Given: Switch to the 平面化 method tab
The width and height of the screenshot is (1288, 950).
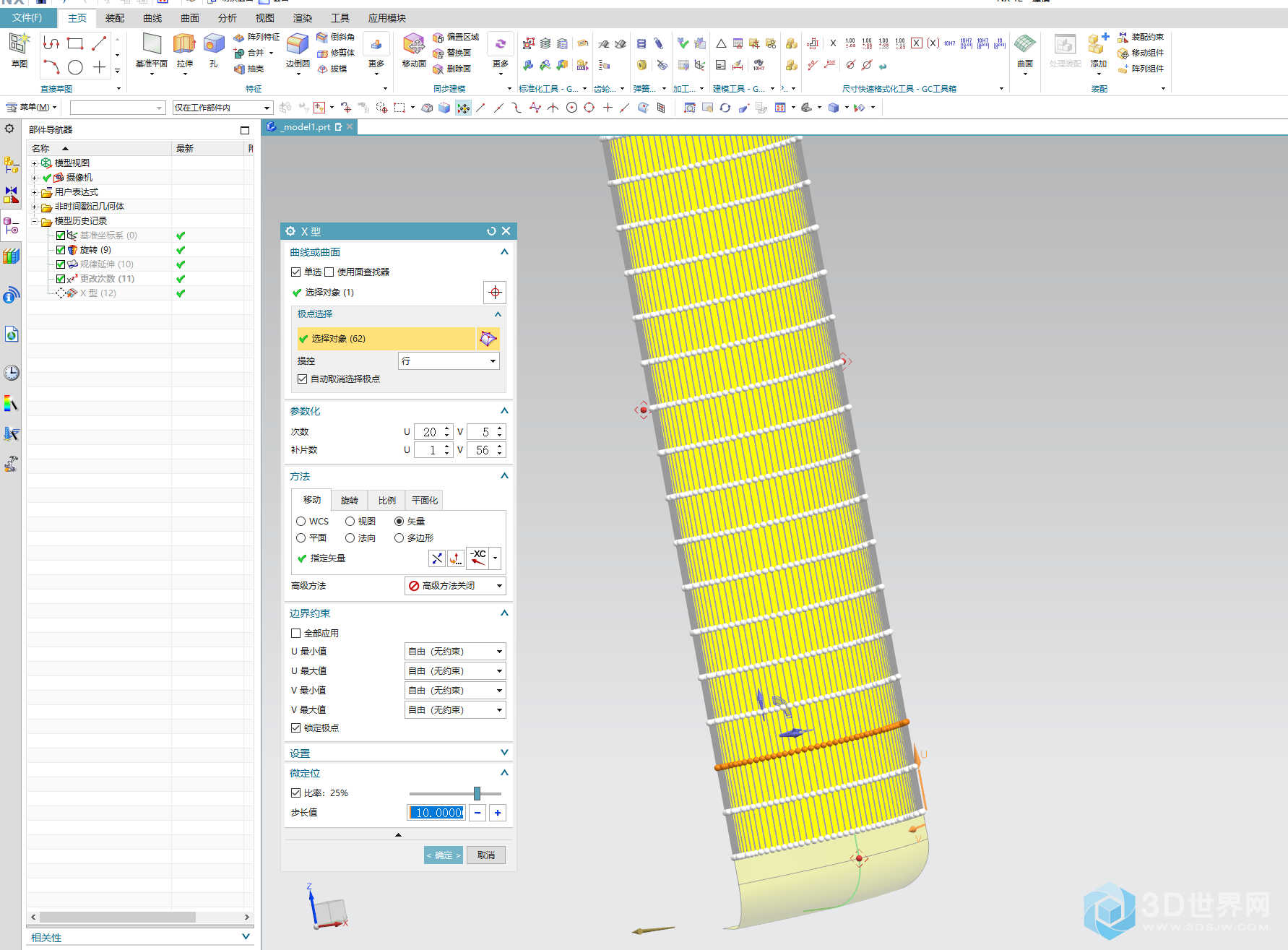Looking at the screenshot, I should (425, 500).
